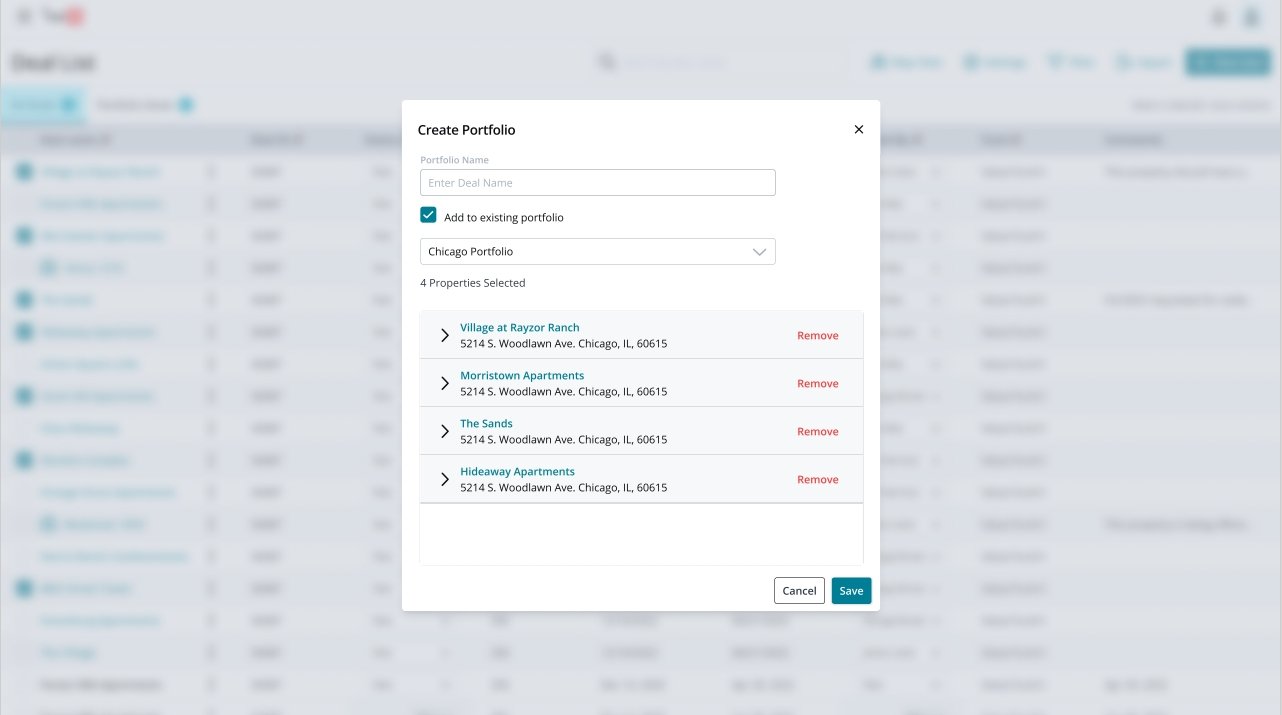The width and height of the screenshot is (1282, 715).
Task: Expand Village at Rayzor Ranch row
Action: [445, 335]
